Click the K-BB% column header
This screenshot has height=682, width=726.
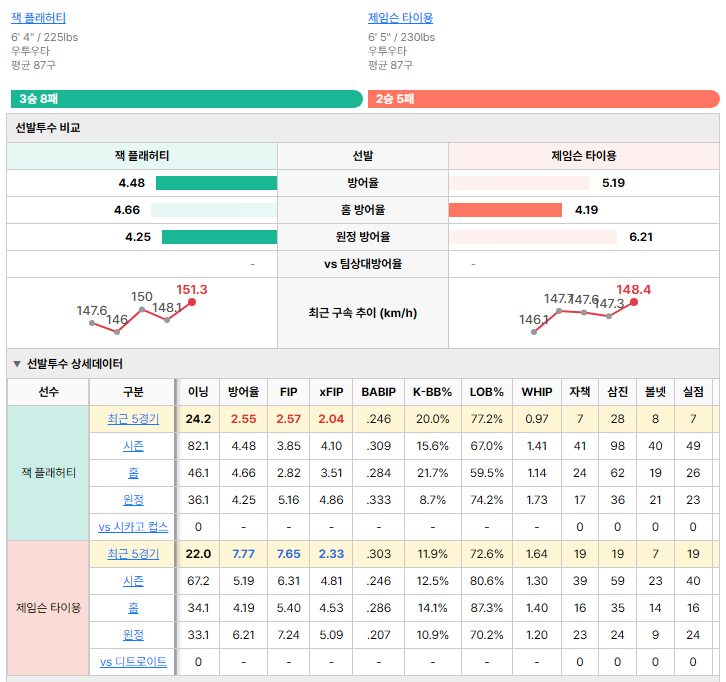tap(432, 392)
